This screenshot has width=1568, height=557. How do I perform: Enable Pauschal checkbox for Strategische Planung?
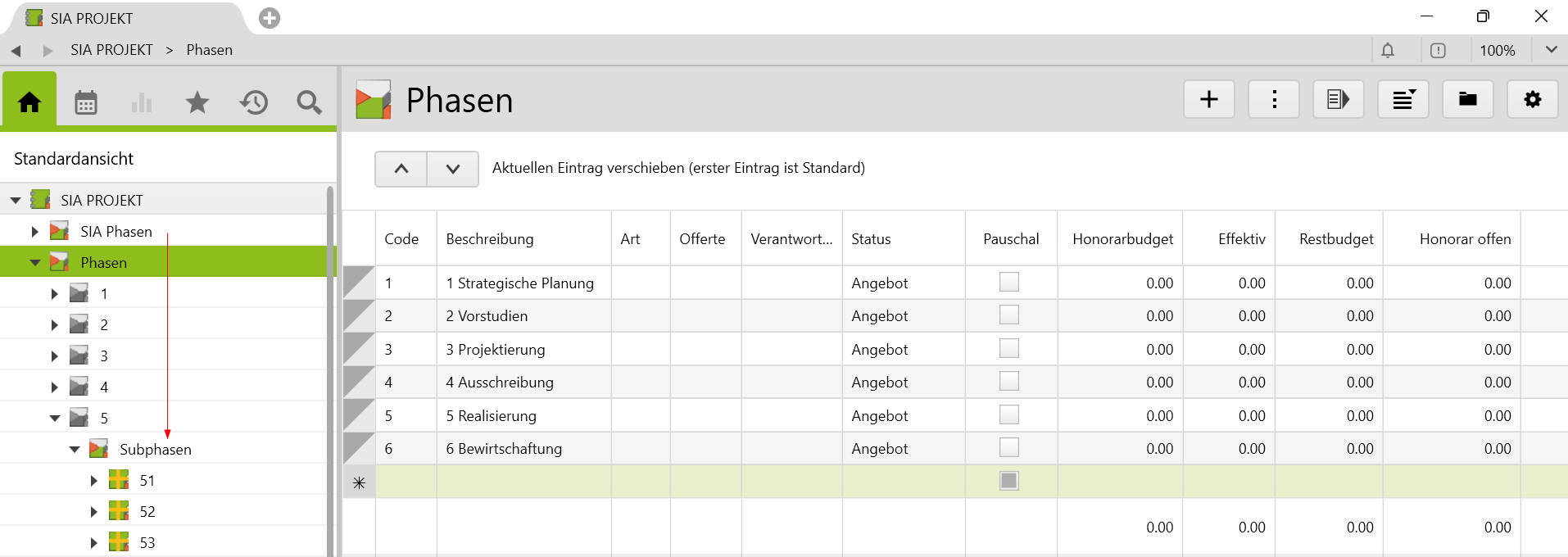click(x=1008, y=282)
